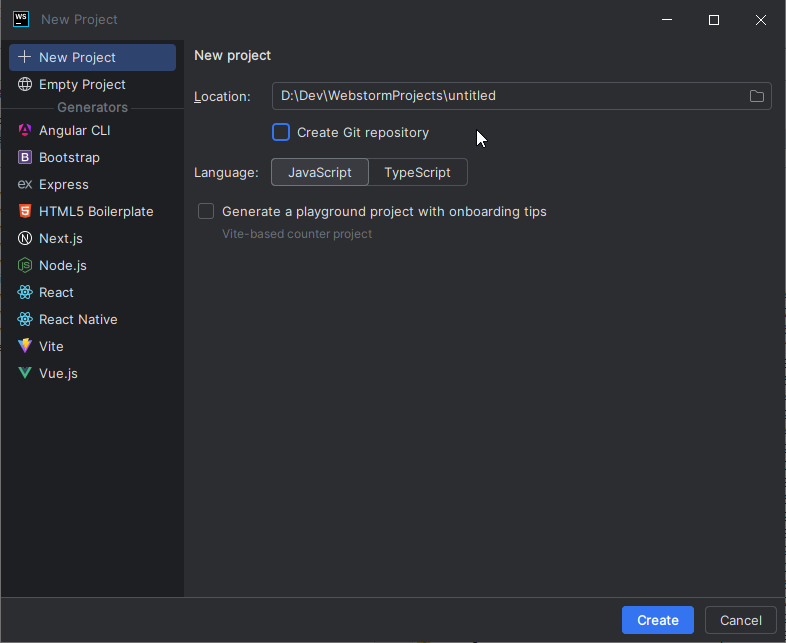Switch language to TypeScript
The height and width of the screenshot is (643, 786).
point(418,172)
